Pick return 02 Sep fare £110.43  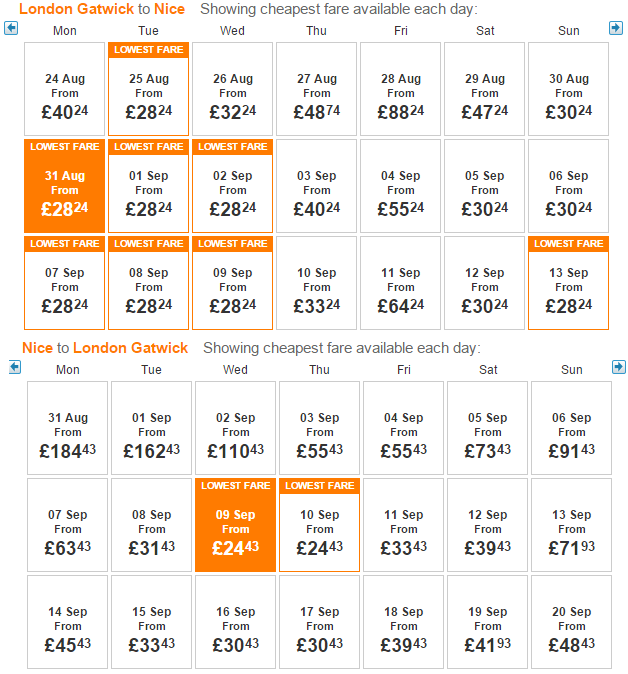tap(235, 428)
